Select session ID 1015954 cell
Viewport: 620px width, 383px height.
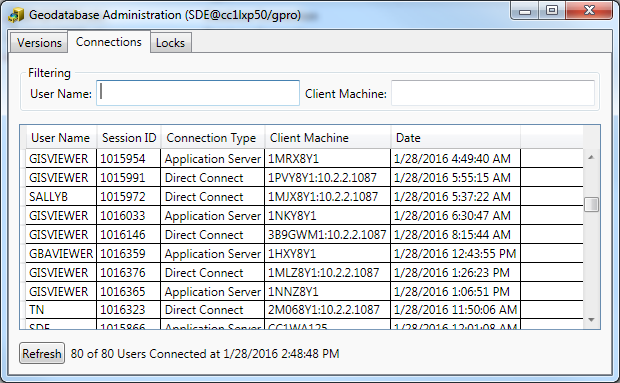129,158
